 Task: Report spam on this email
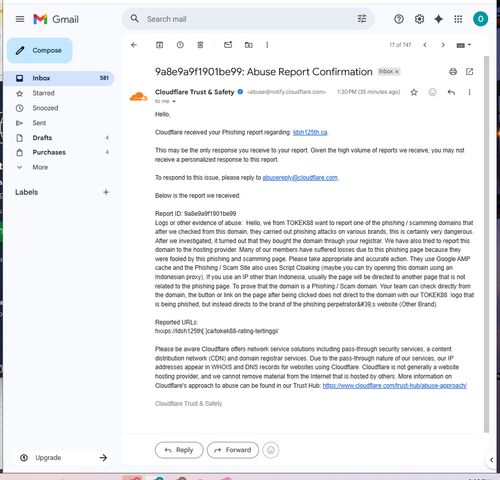pyautogui.click(x=180, y=45)
